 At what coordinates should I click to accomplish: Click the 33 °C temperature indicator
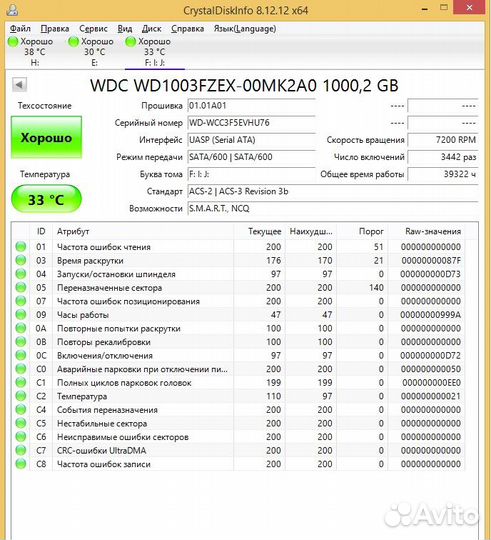tap(46, 199)
